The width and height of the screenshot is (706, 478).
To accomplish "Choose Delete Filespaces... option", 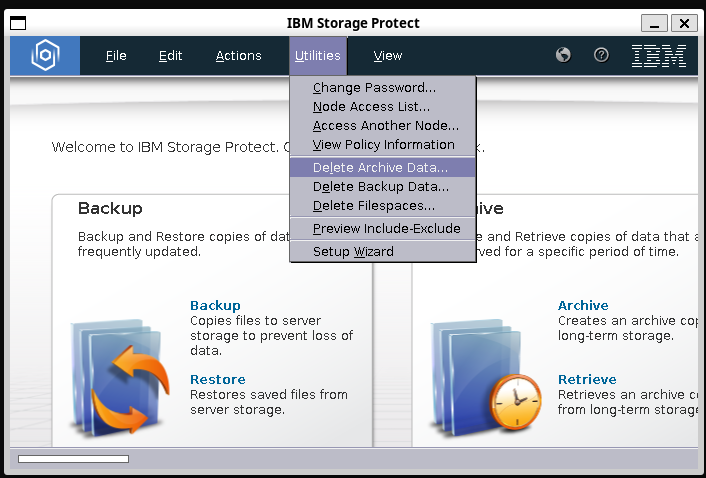I will 383,206.
